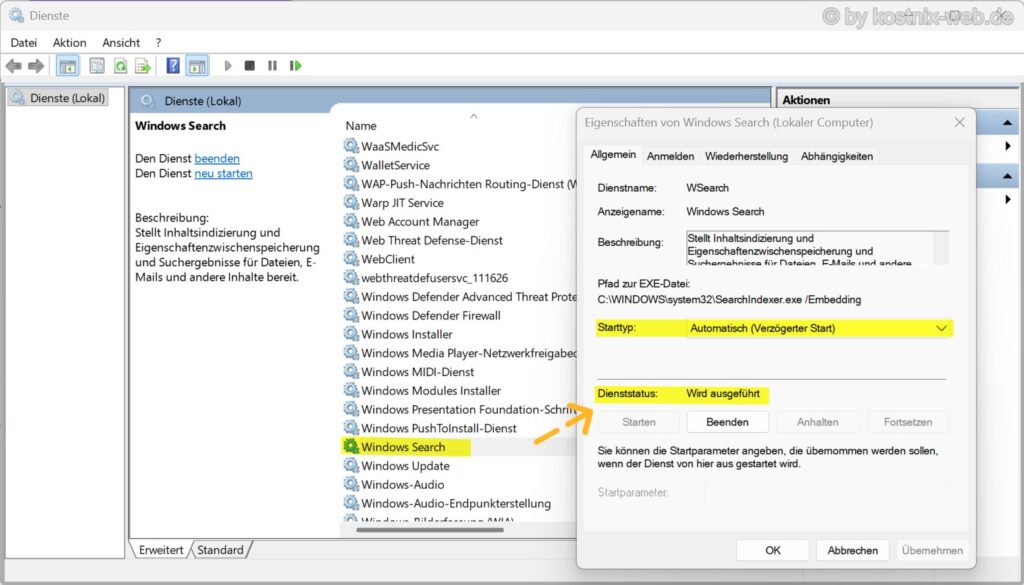Click the gear icon of WebClient

(x=351, y=259)
